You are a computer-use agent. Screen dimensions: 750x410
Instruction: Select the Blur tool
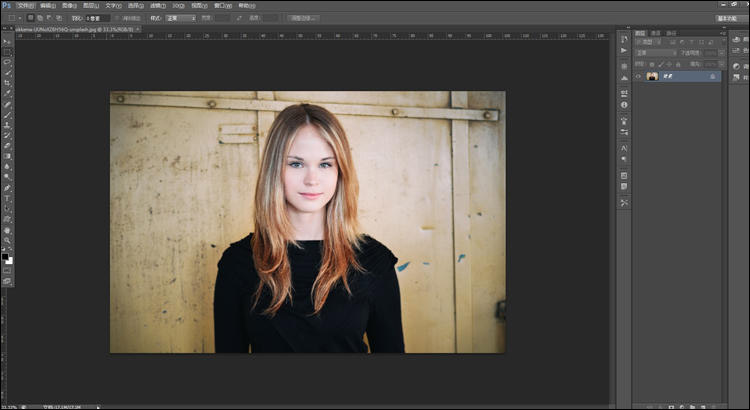(7, 166)
